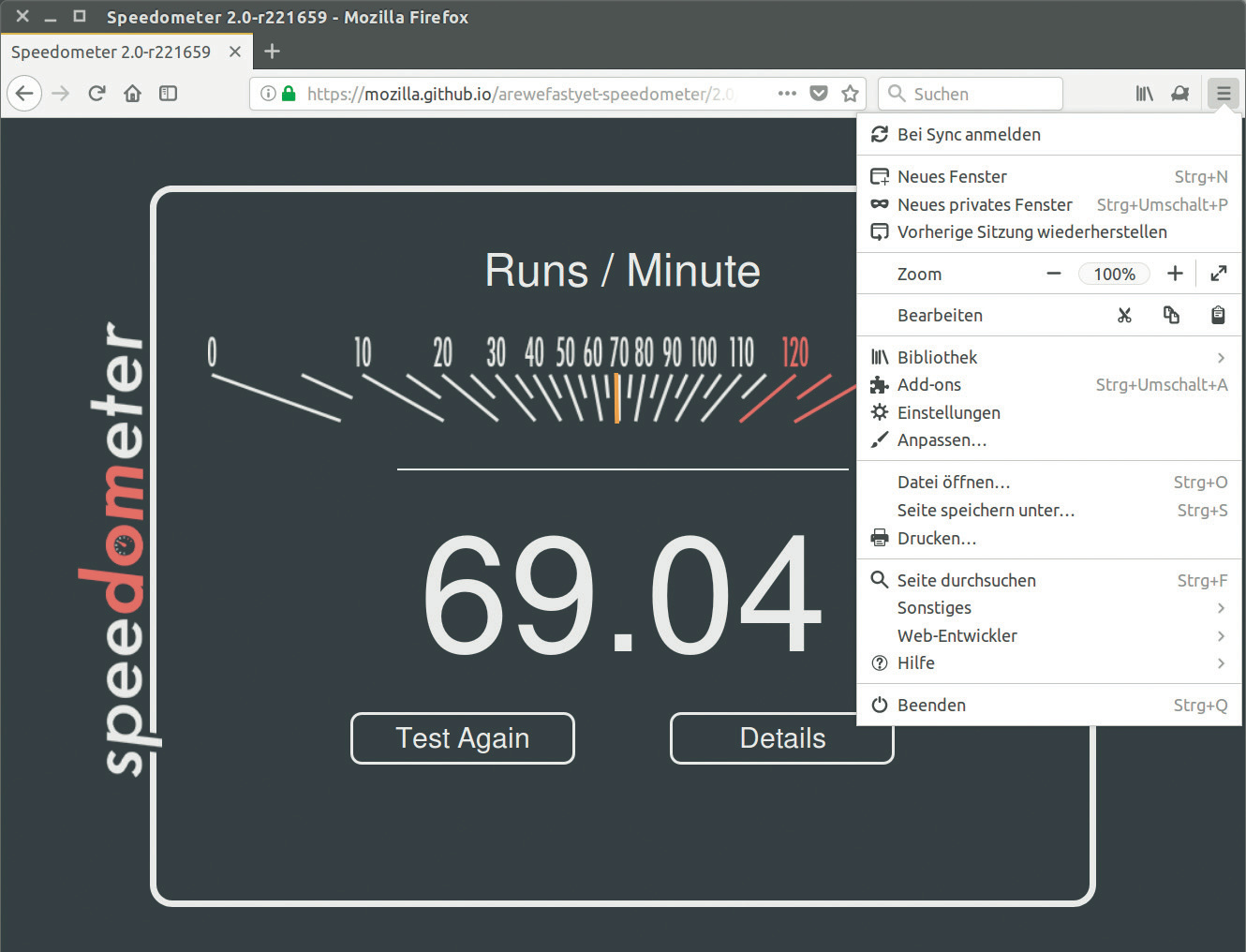Click the reload page icon
This screenshot has height=952, width=1246.
96,93
